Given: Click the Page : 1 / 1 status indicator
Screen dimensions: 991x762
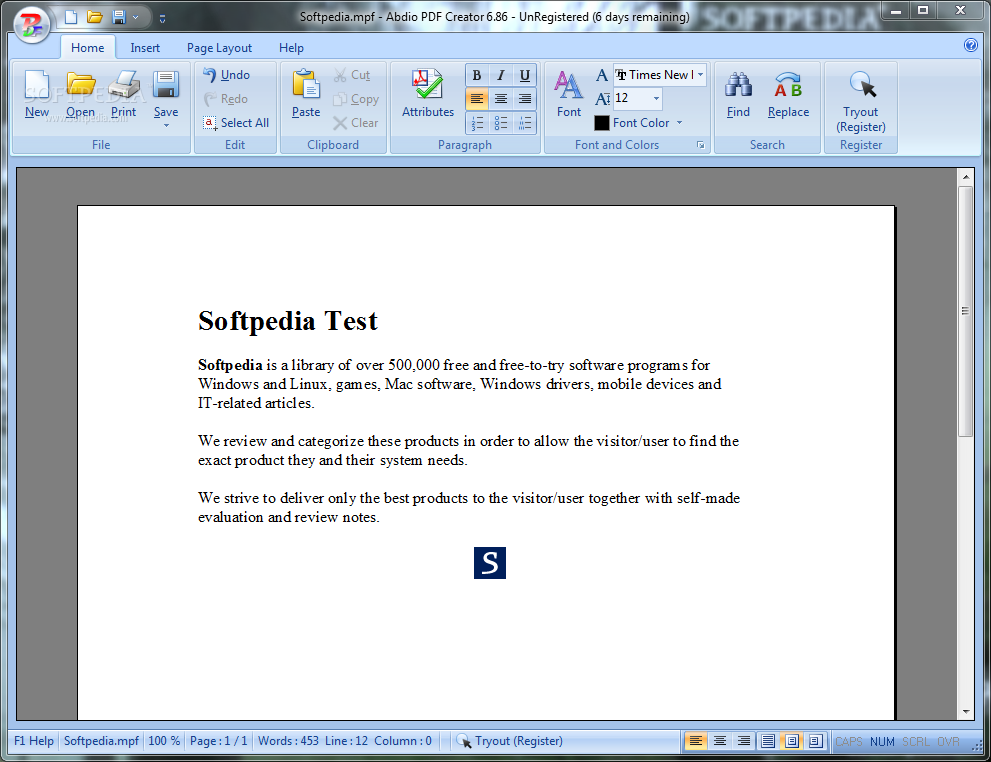Looking at the screenshot, I should pos(219,741).
